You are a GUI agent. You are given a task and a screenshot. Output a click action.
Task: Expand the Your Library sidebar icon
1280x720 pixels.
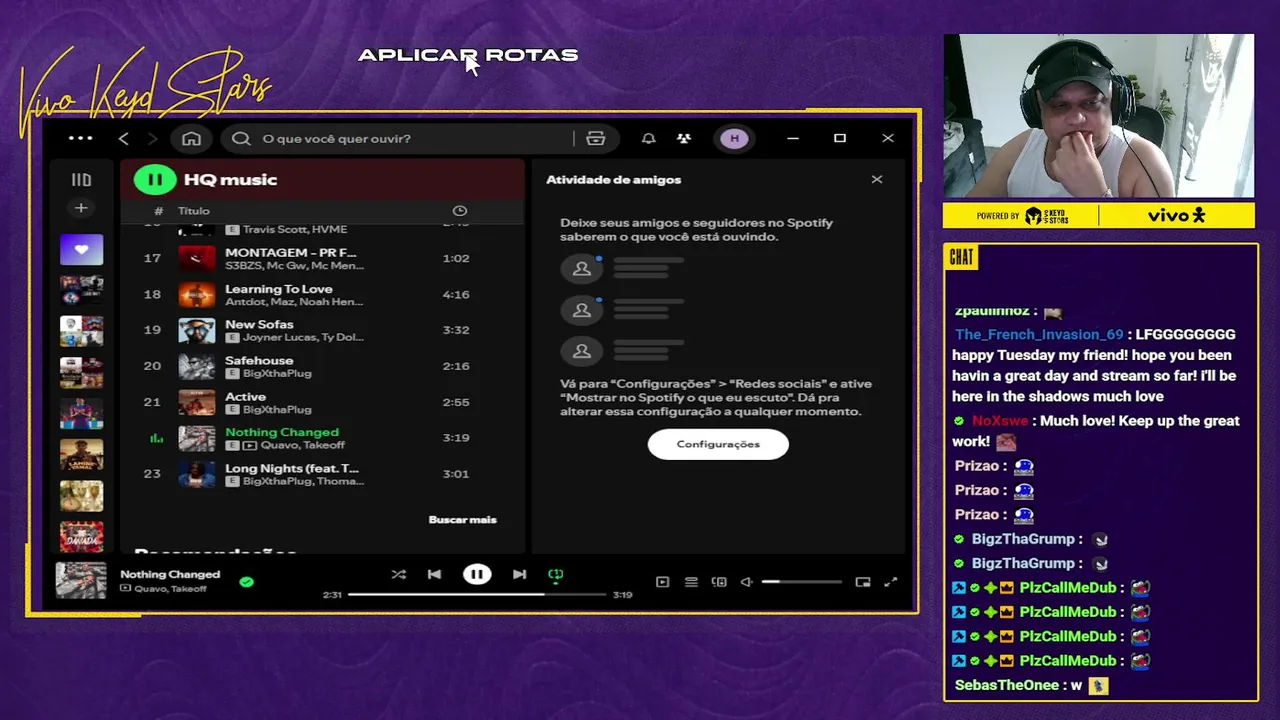click(x=81, y=180)
